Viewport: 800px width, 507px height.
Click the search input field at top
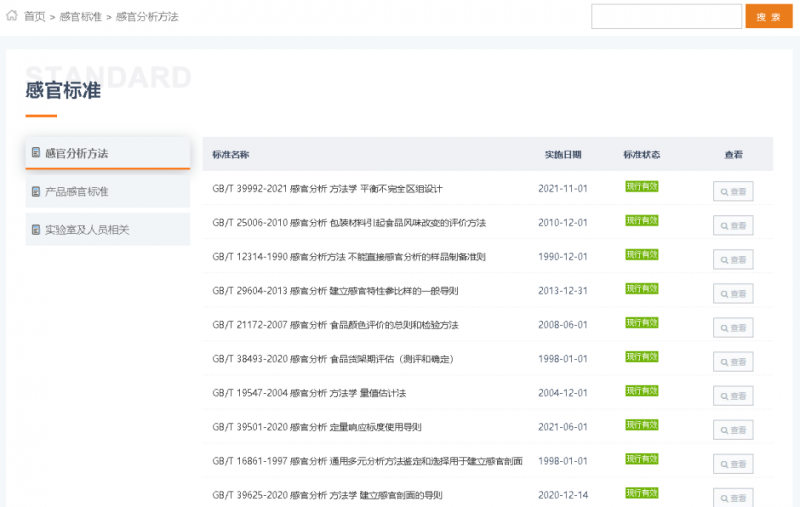(664, 17)
